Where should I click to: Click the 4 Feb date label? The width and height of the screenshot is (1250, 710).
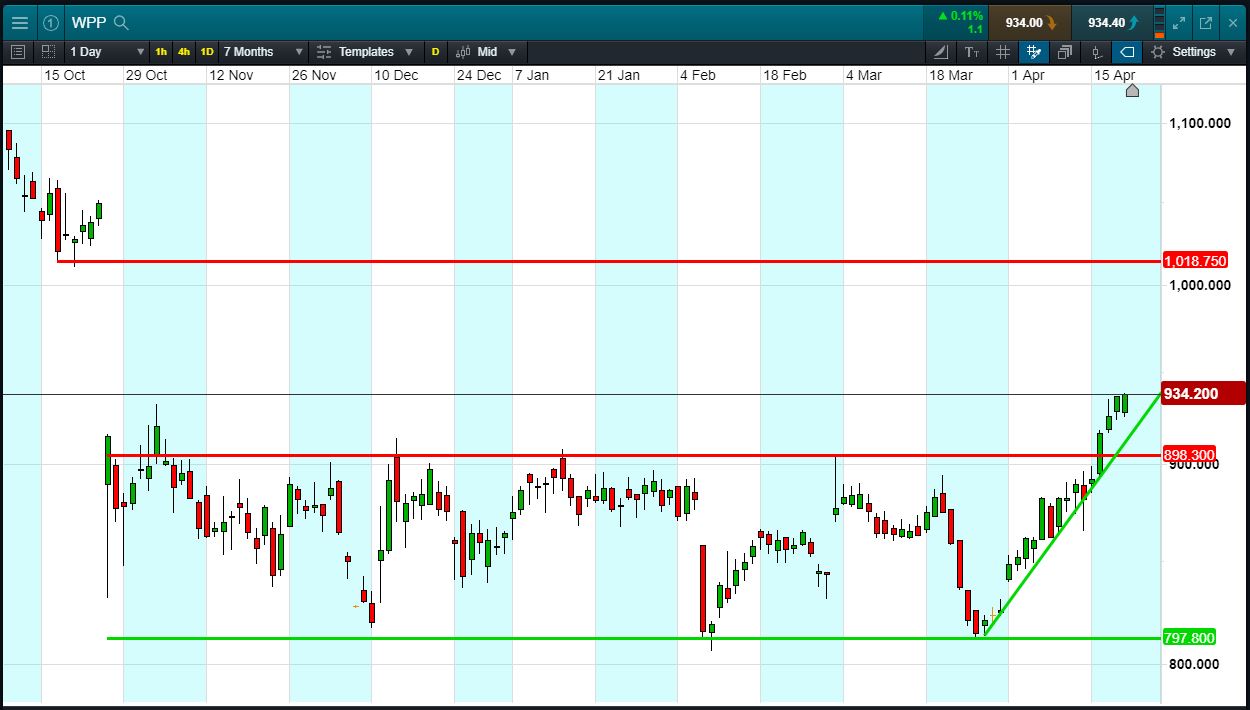point(698,75)
